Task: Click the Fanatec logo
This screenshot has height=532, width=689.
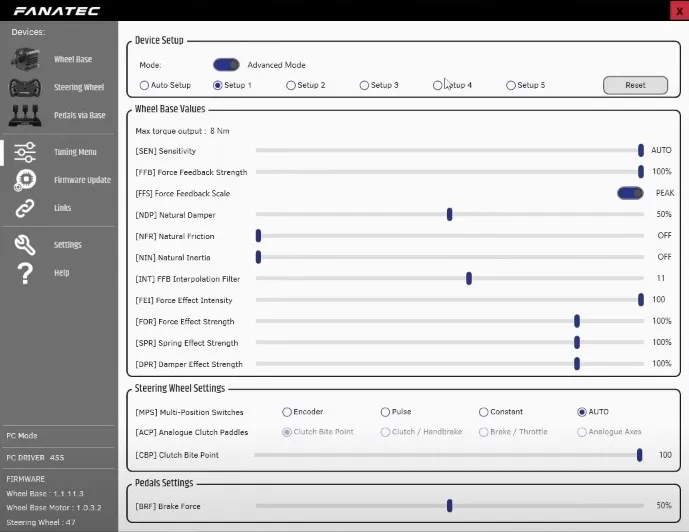Action: coord(57,11)
